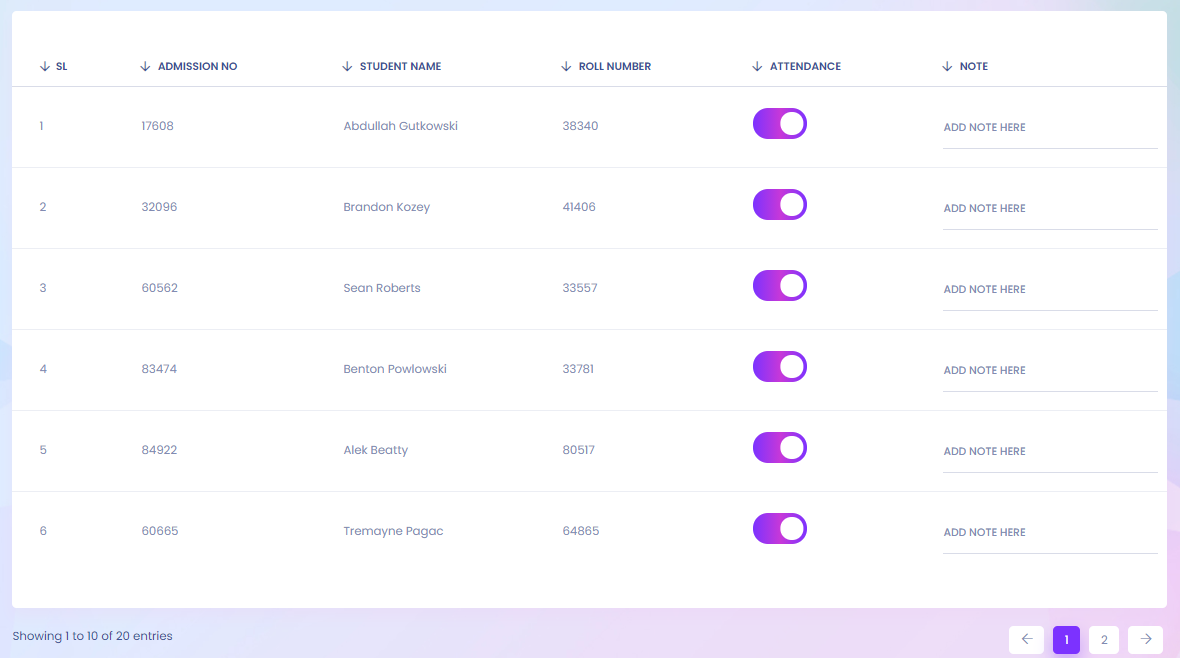
Task: Toggle attendance for Benton Powlowski
Action: [x=780, y=367]
